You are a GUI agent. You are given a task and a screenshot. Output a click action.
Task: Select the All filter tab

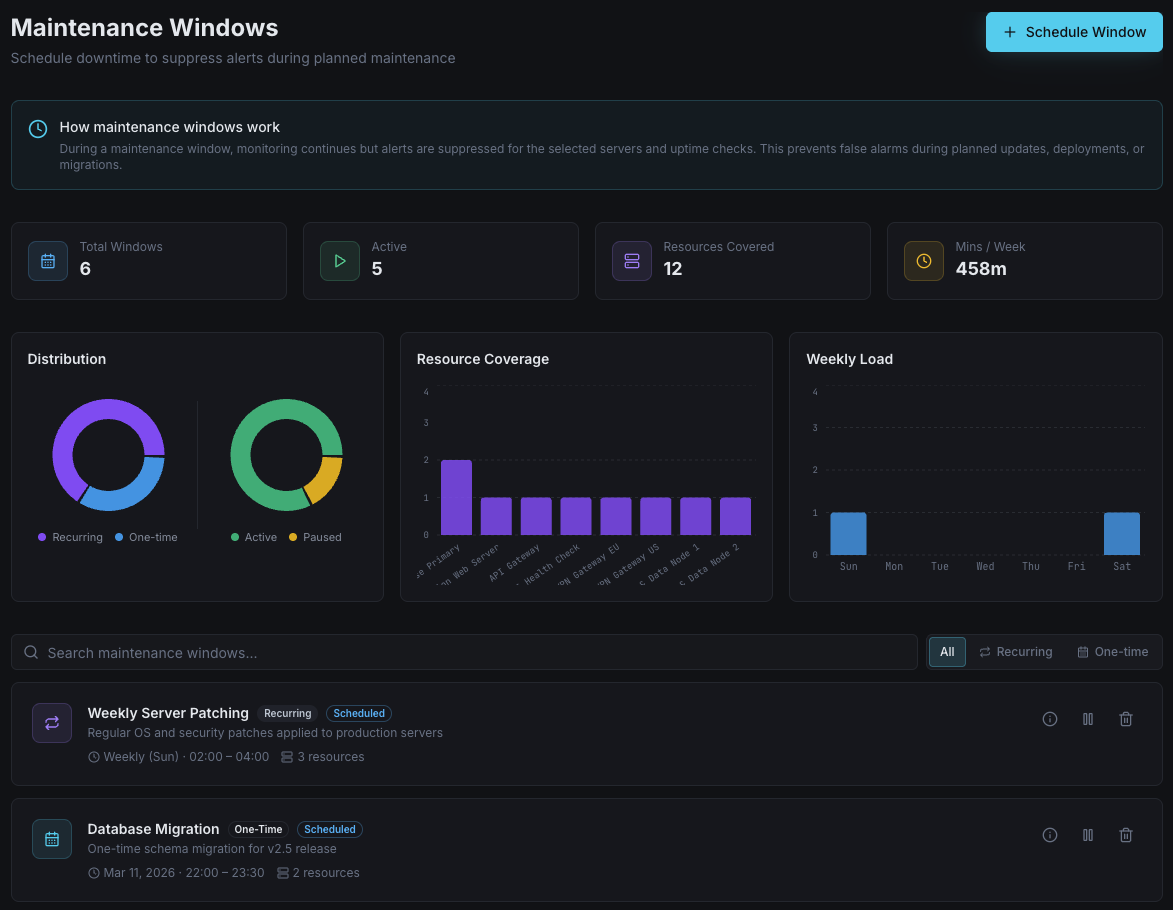pos(947,652)
